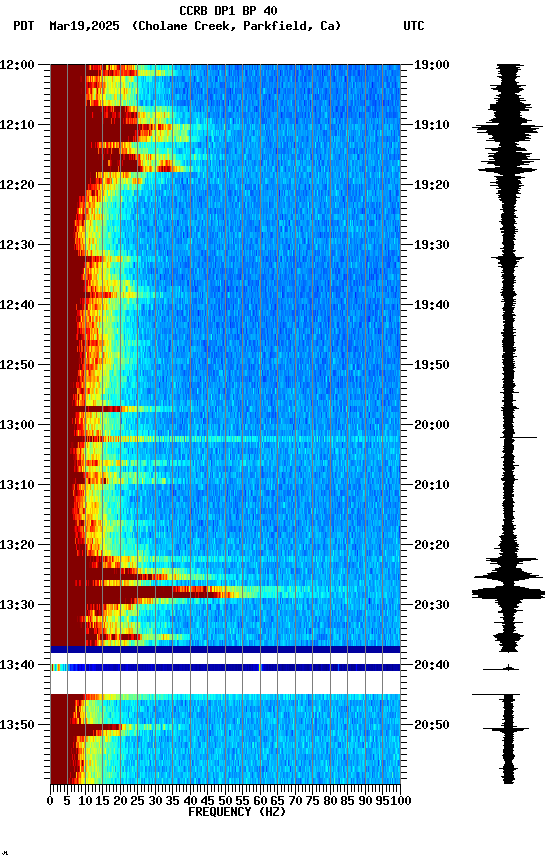Click the '25' frequency axis label
Screen dimensions: 552x864
click(137, 801)
